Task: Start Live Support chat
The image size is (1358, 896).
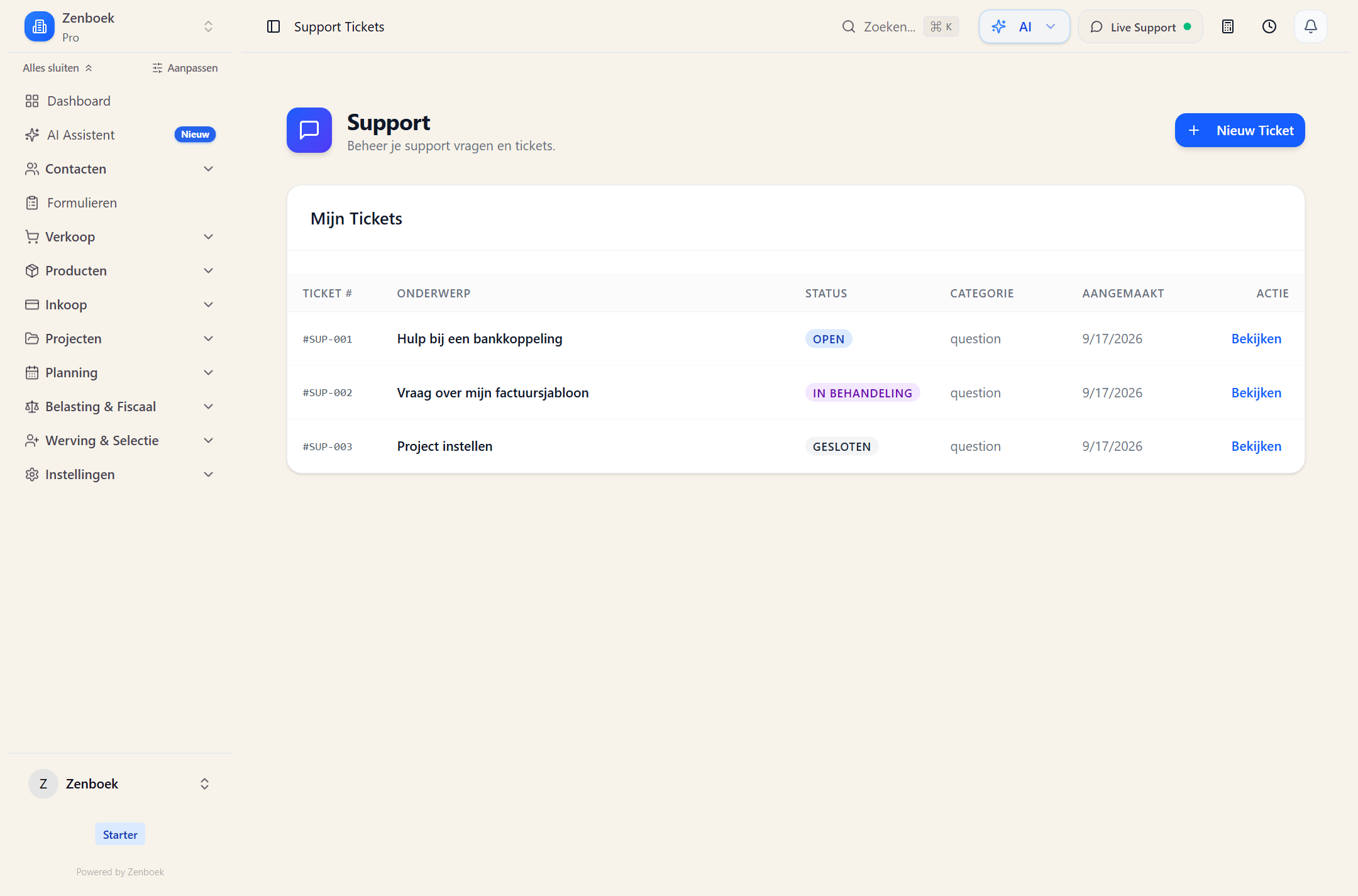Action: 1140,26
